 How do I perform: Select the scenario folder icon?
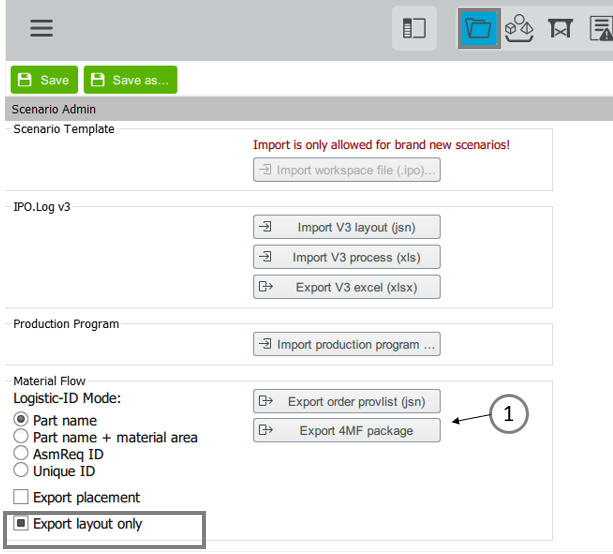tap(479, 28)
